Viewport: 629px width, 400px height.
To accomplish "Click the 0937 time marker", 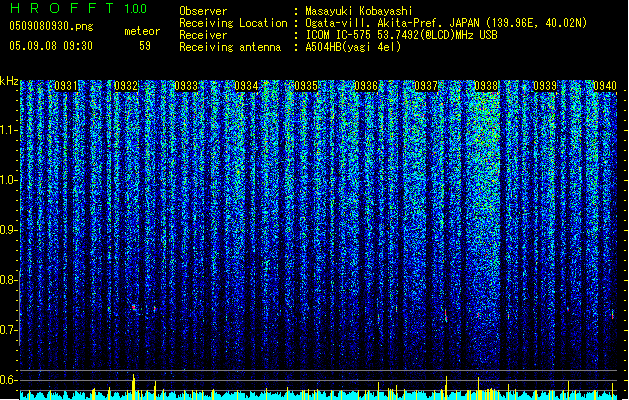I will pos(426,86).
